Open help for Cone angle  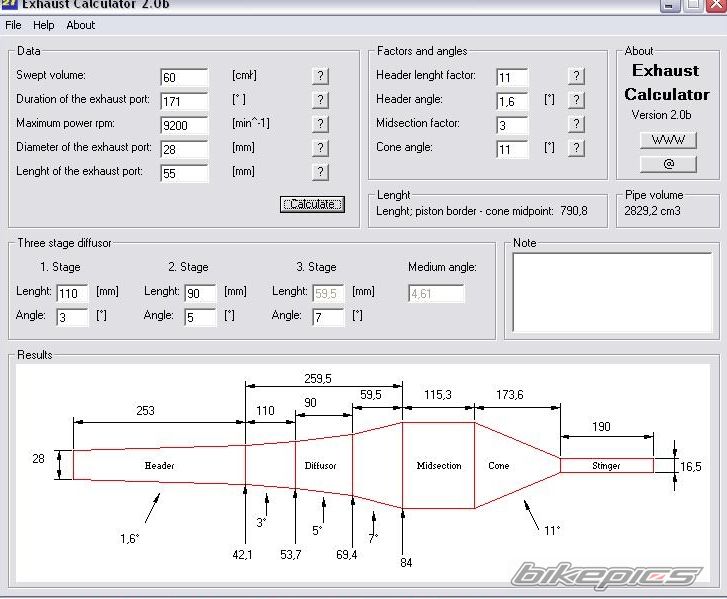pyautogui.click(x=576, y=148)
